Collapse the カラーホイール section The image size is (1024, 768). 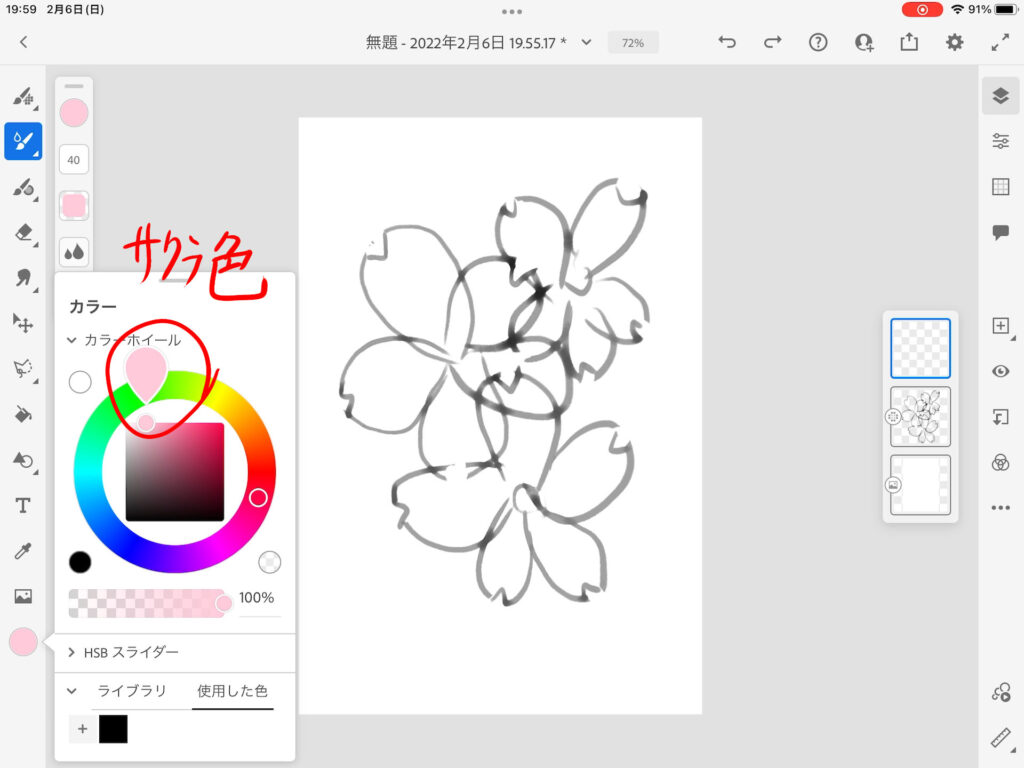click(x=72, y=340)
